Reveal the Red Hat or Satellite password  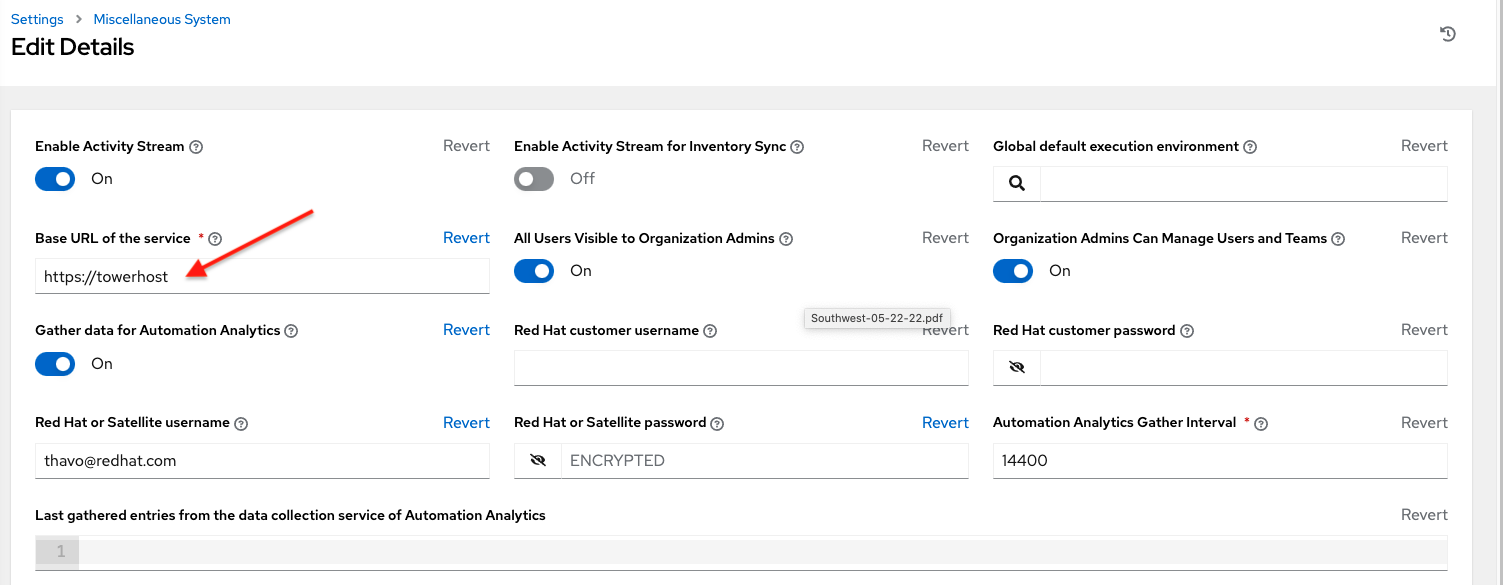[538, 461]
